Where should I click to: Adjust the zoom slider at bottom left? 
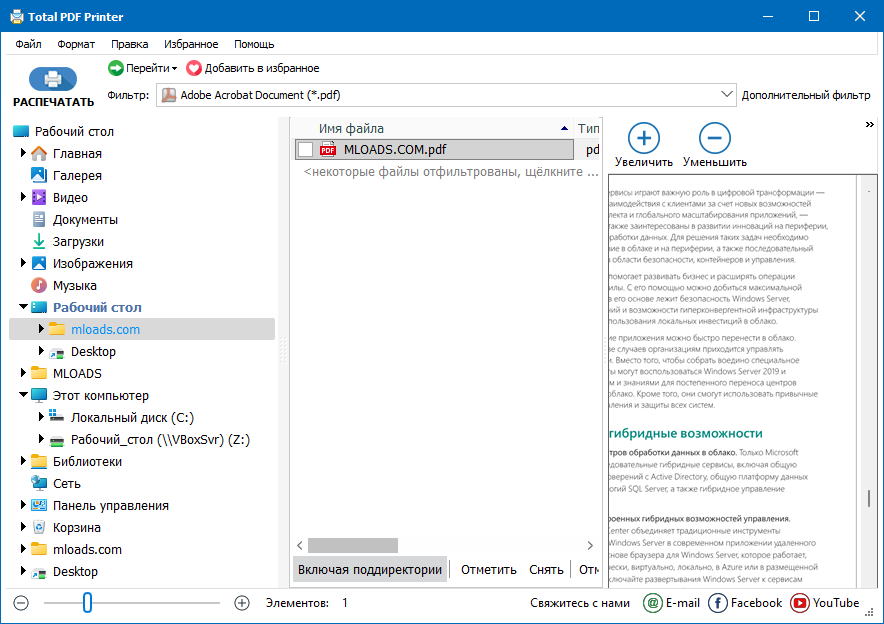[87, 603]
